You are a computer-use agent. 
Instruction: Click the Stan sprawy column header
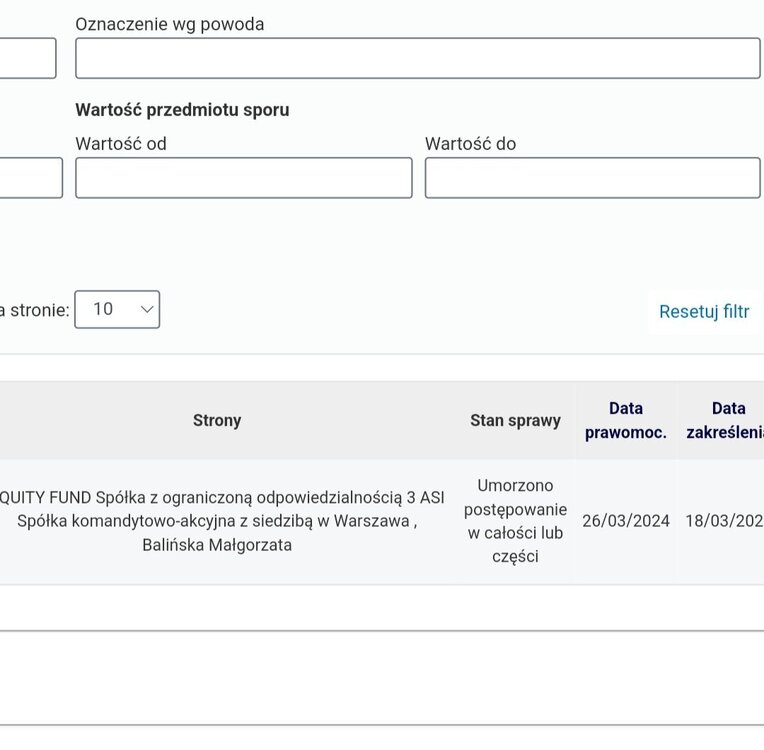coord(515,420)
